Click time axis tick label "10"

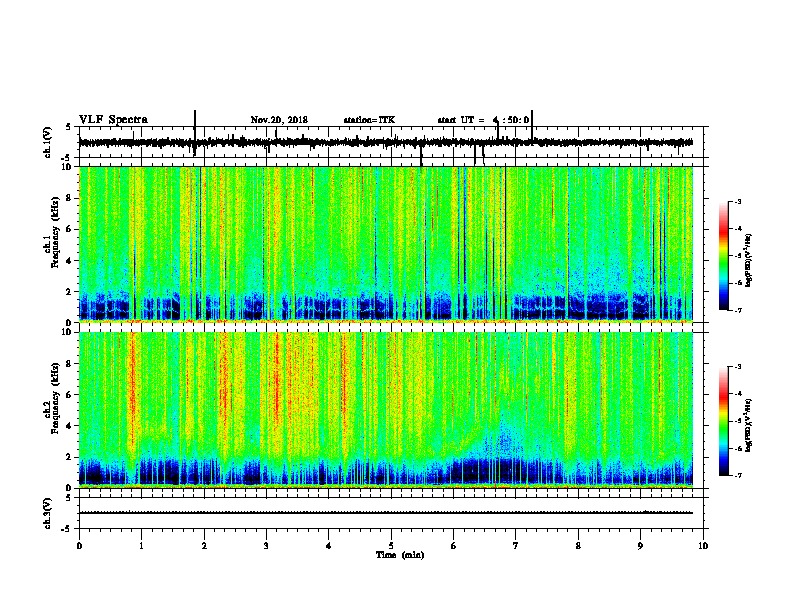pos(703,545)
